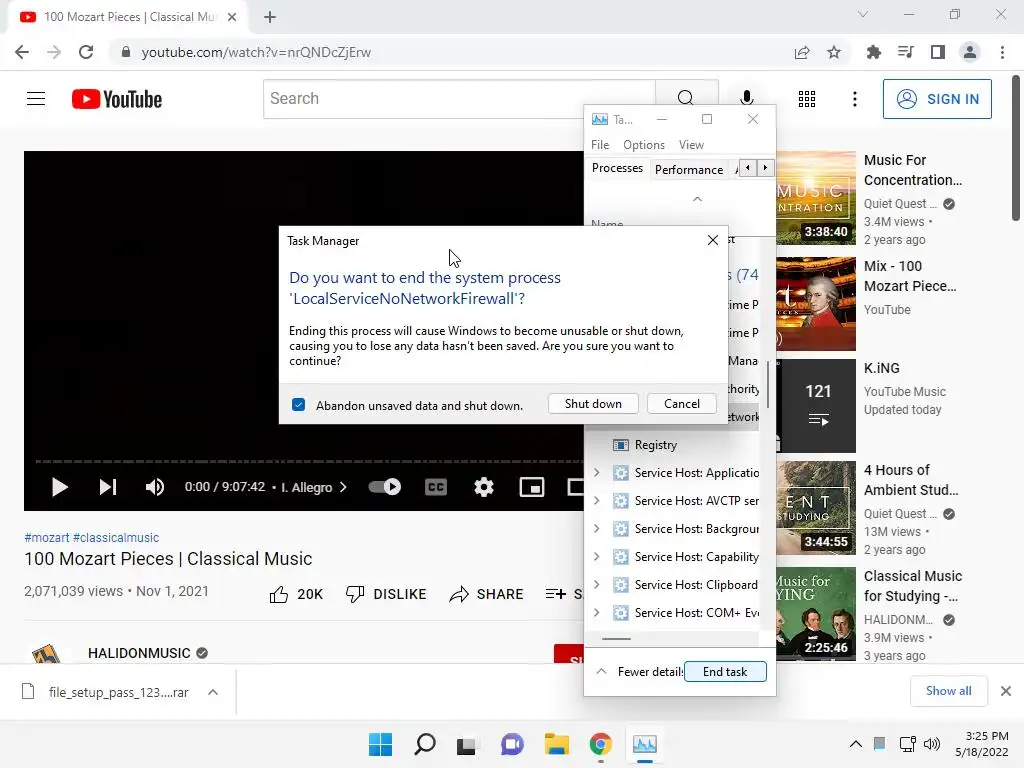Click End task button
Screen dimensions: 1024x768
coord(725,671)
